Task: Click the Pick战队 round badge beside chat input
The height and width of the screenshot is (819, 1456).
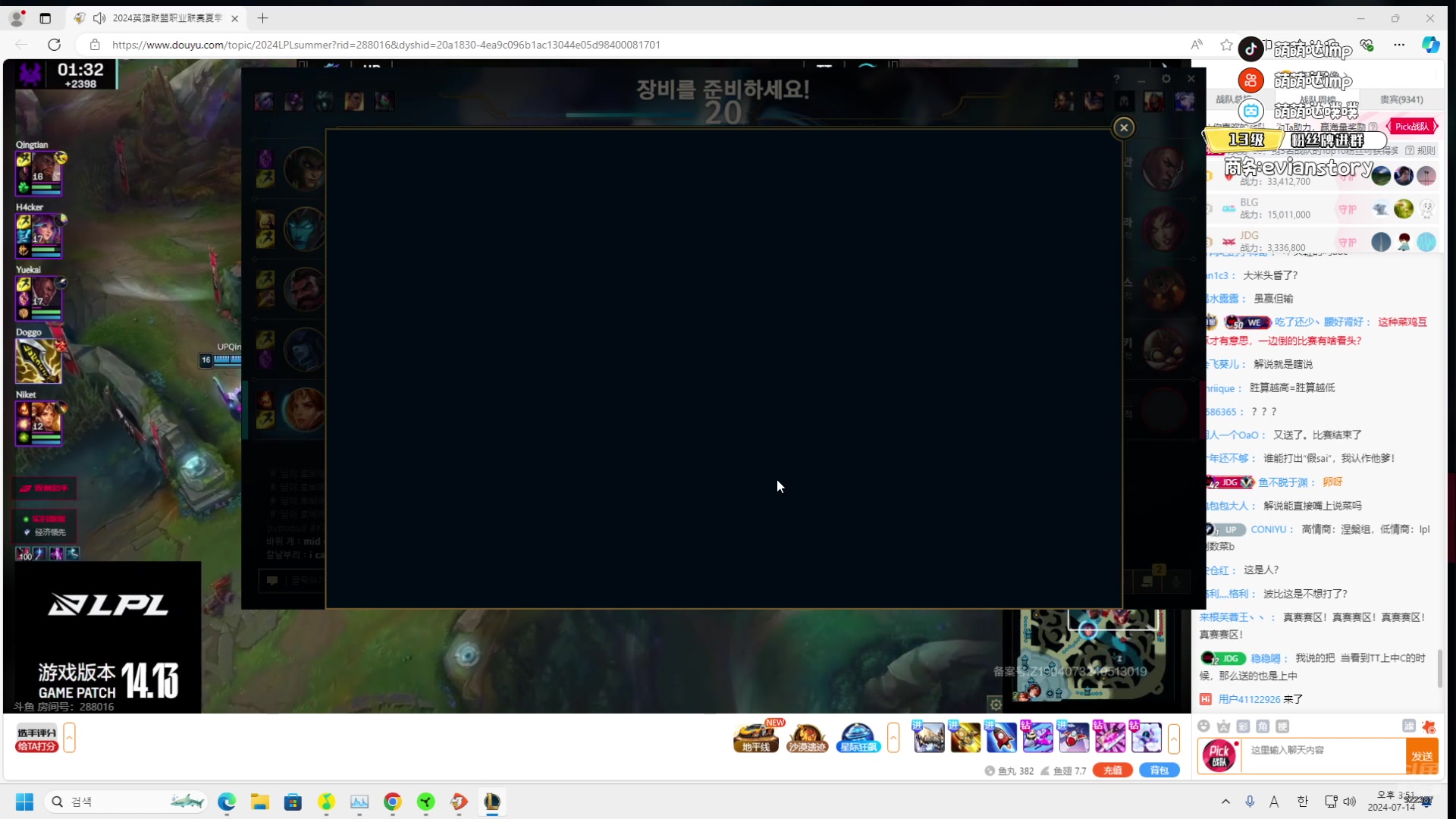Action: click(1219, 756)
